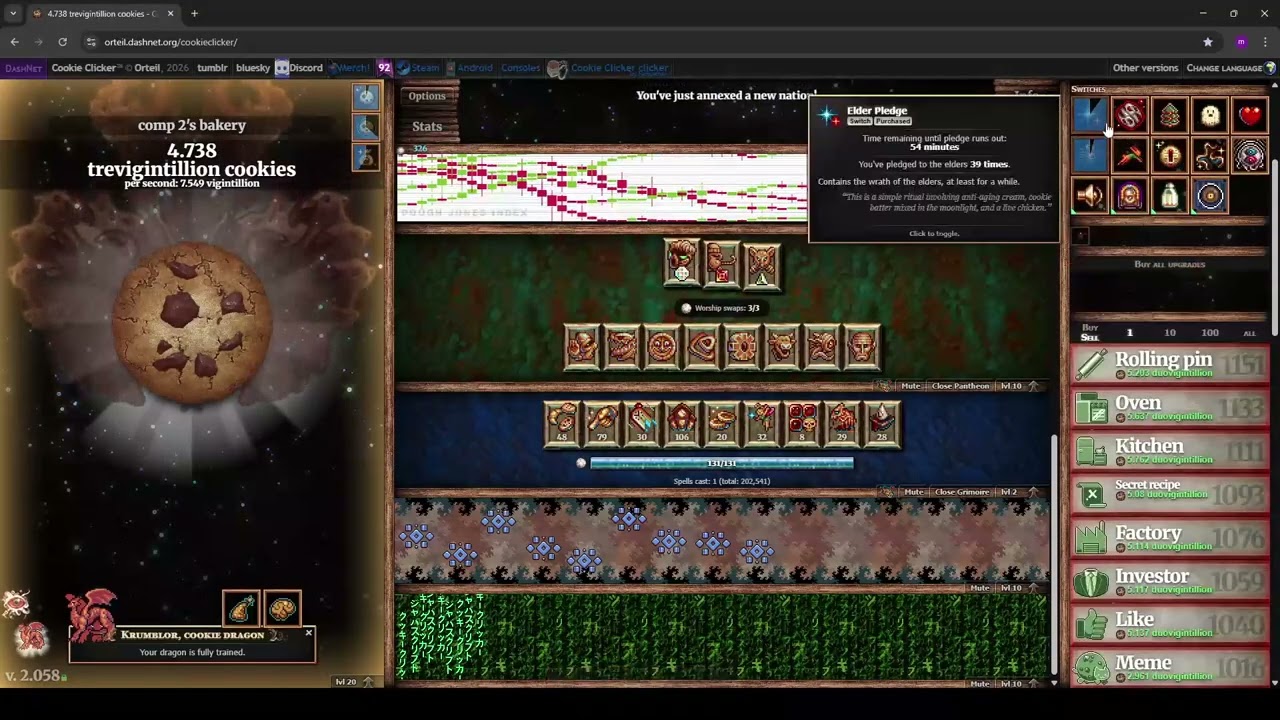Screen dimensions: 1280x720
Task: Cast the Grimoire spell costing 48
Action: [561, 423]
